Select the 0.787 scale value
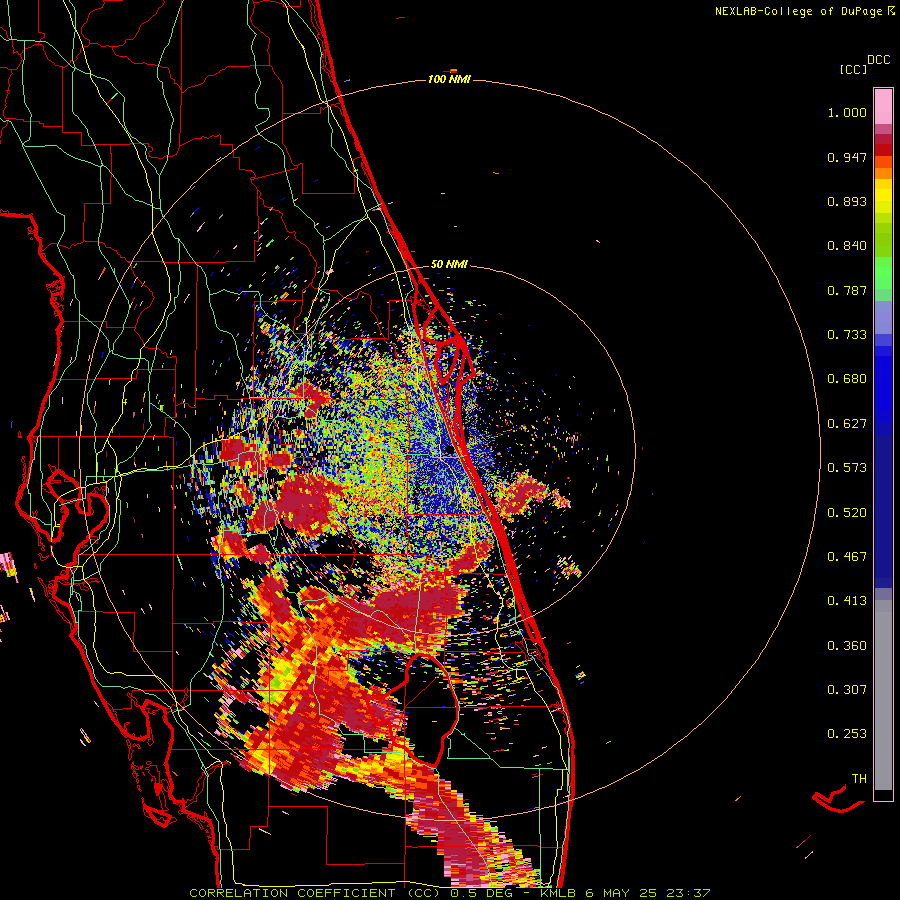Screen dimensions: 900x900 click(x=847, y=290)
